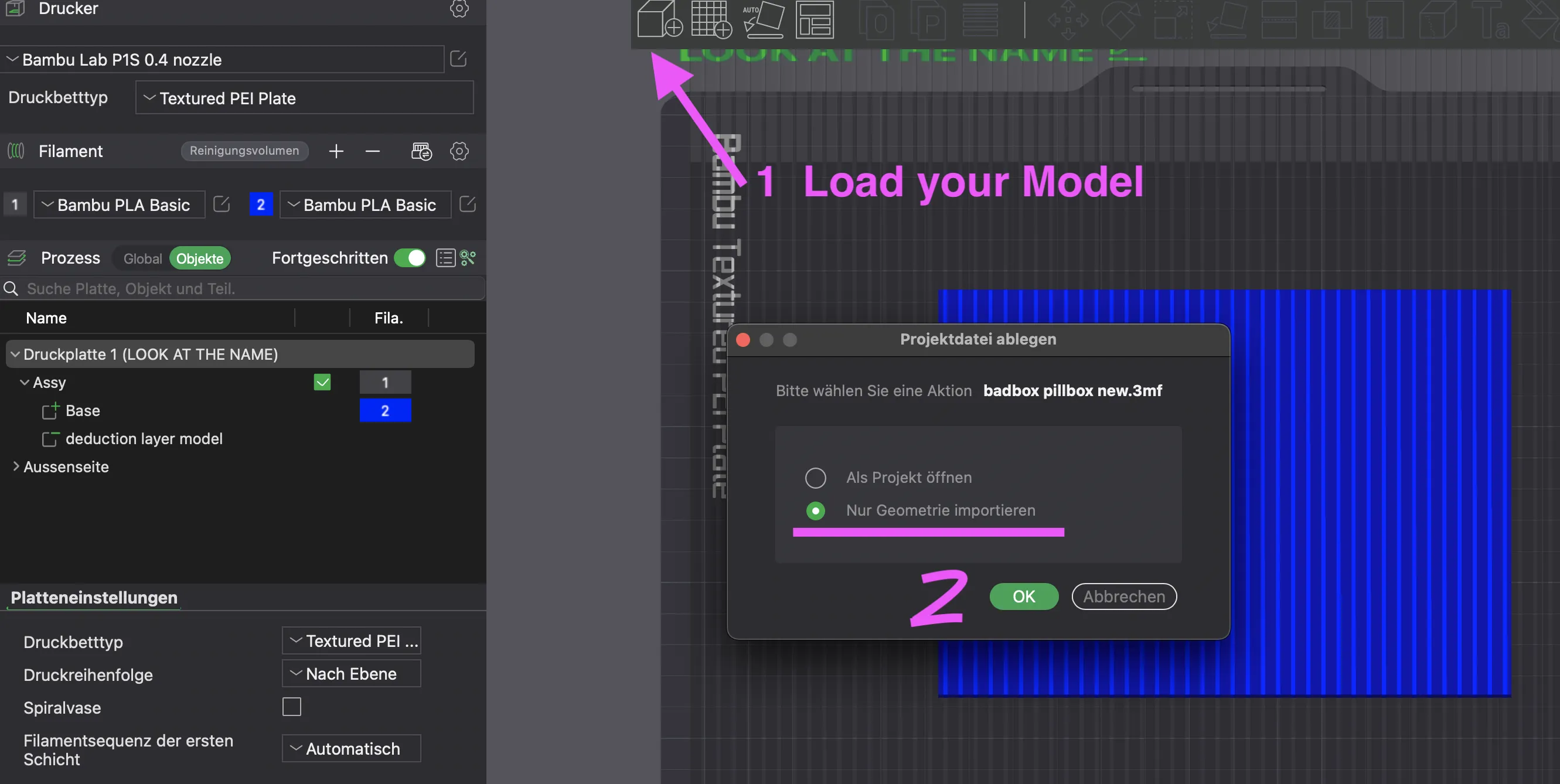The width and height of the screenshot is (1560, 784).
Task: Open Druckreihenfolge Nach Ebene dropdown
Action: (x=351, y=673)
